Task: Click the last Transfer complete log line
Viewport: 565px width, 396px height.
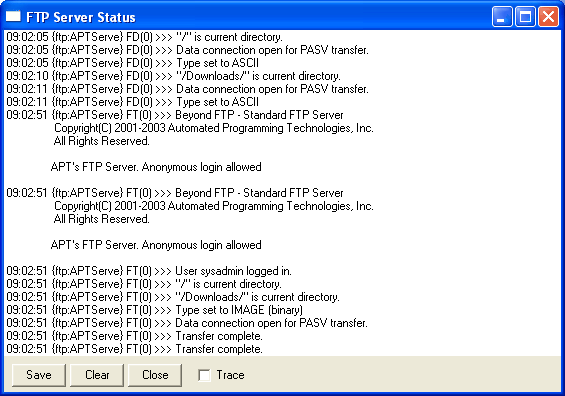Action: point(134,349)
